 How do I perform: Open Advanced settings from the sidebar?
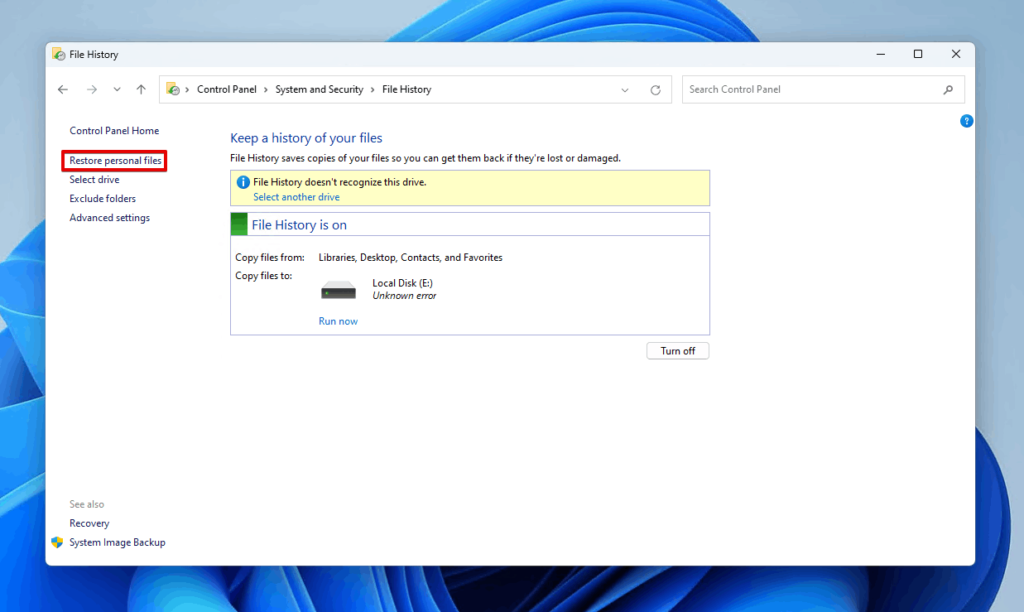(x=109, y=217)
